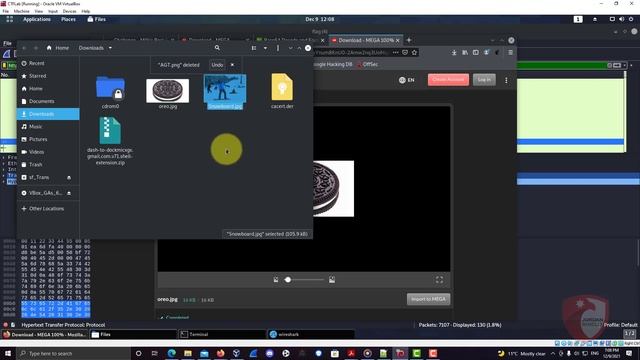Viewport: 640px width, 360px height.
Task: Open Firefox application hamburger menu
Action: click(510, 52)
